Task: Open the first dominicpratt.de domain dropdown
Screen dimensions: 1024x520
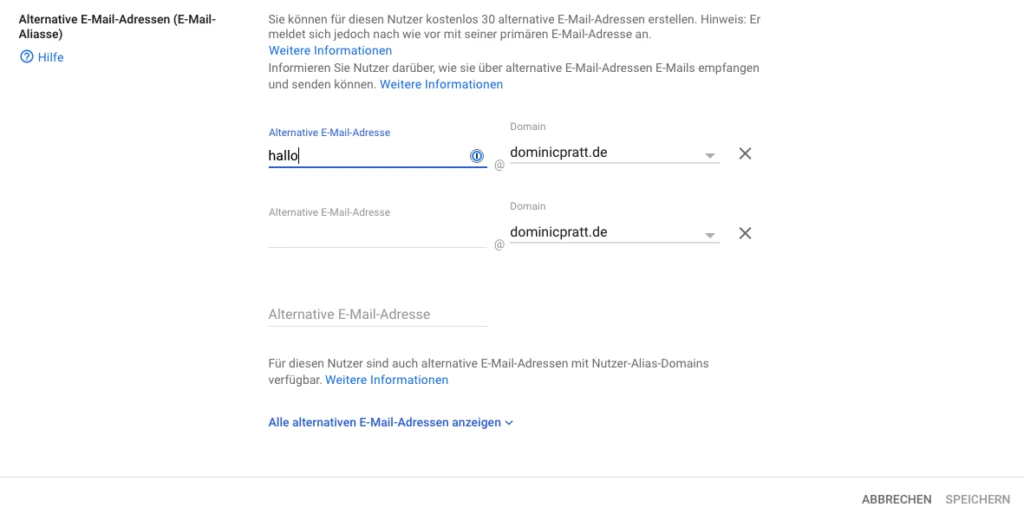Action: (x=614, y=154)
